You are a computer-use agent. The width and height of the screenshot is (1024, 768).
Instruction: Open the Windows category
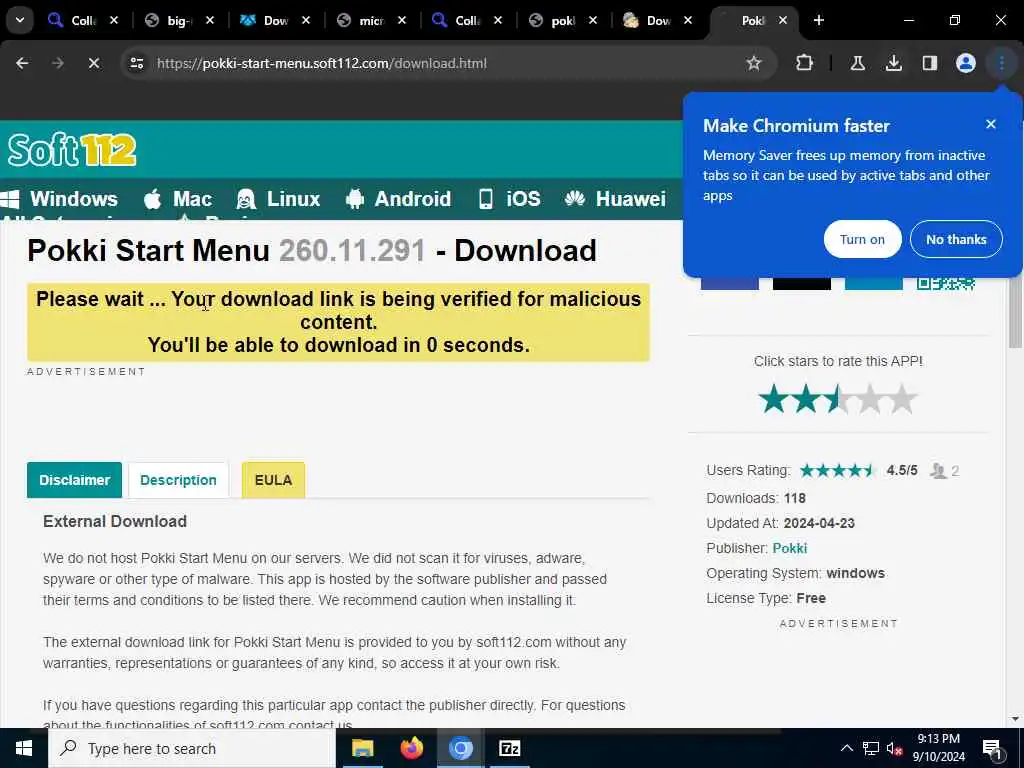(x=59, y=199)
